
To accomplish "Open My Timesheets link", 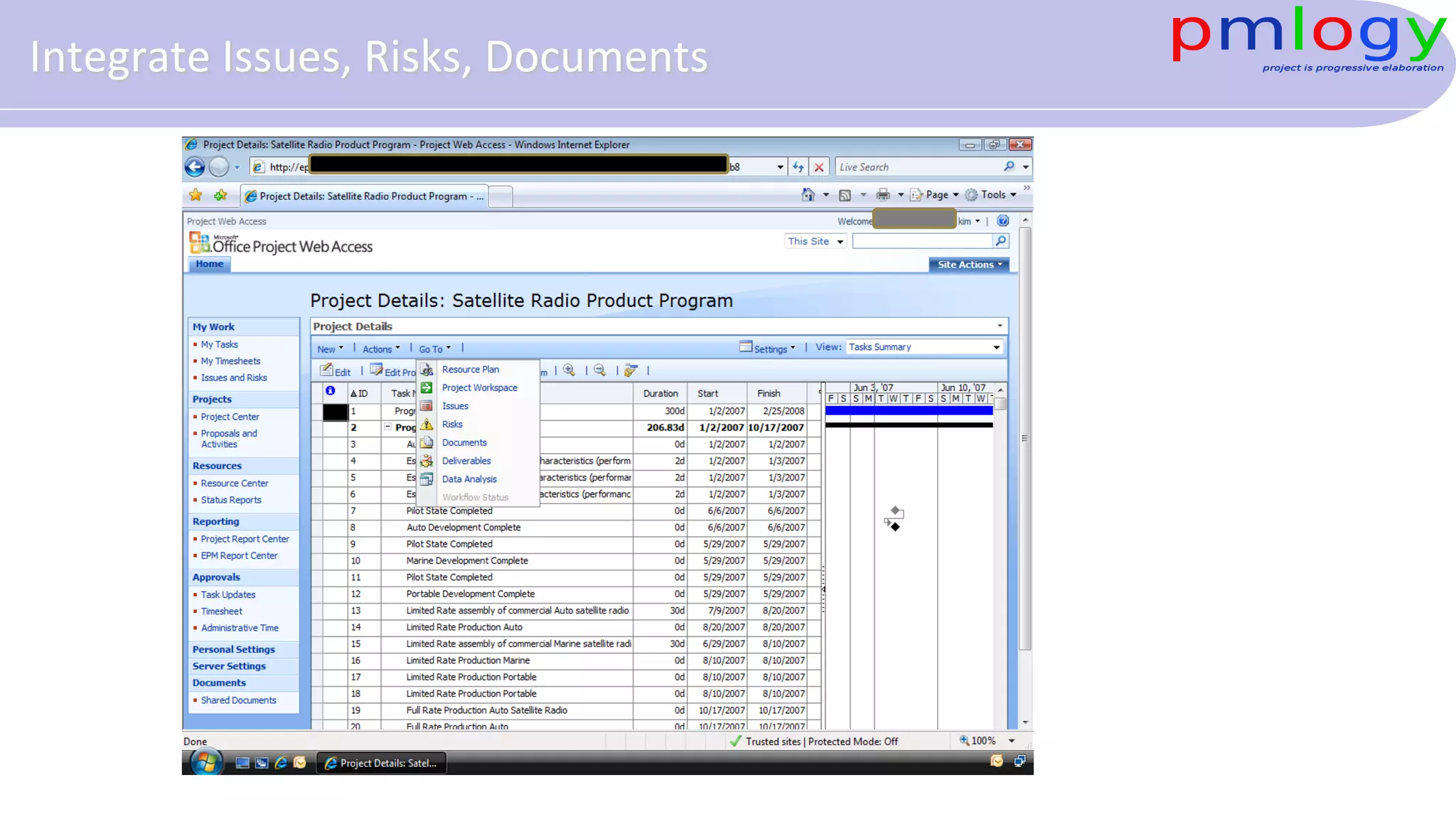I will (x=230, y=362).
